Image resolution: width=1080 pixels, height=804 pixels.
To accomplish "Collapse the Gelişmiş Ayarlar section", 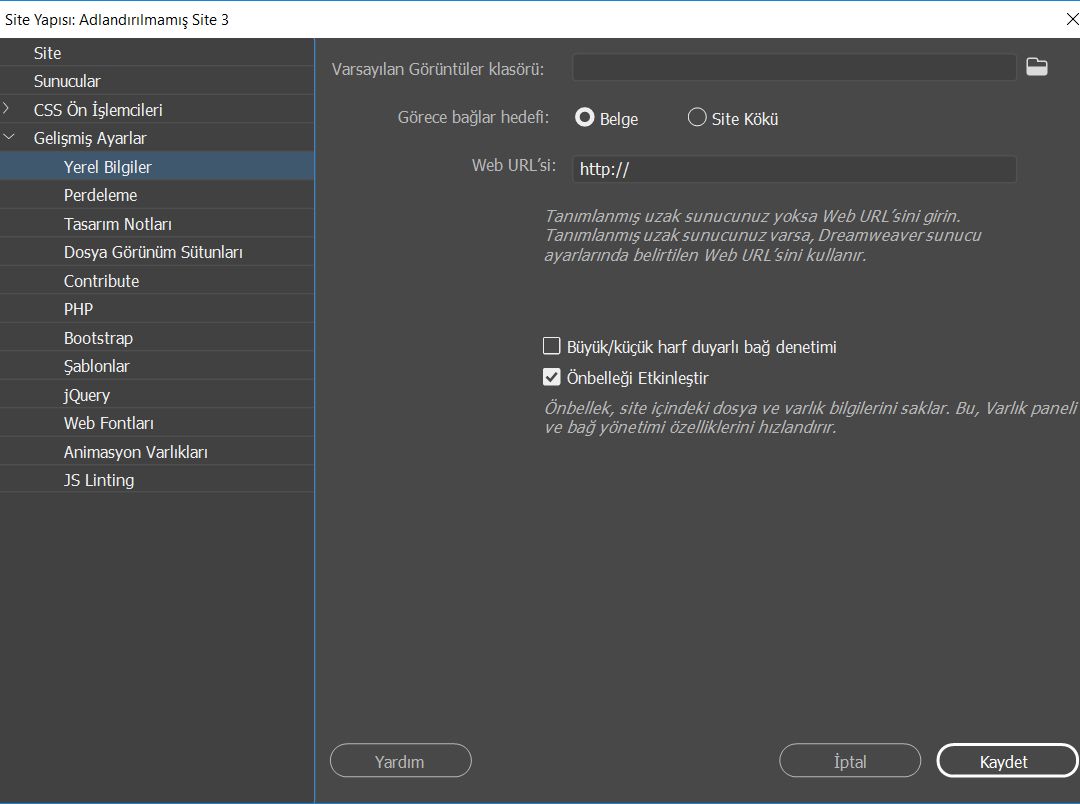I will click(8, 138).
